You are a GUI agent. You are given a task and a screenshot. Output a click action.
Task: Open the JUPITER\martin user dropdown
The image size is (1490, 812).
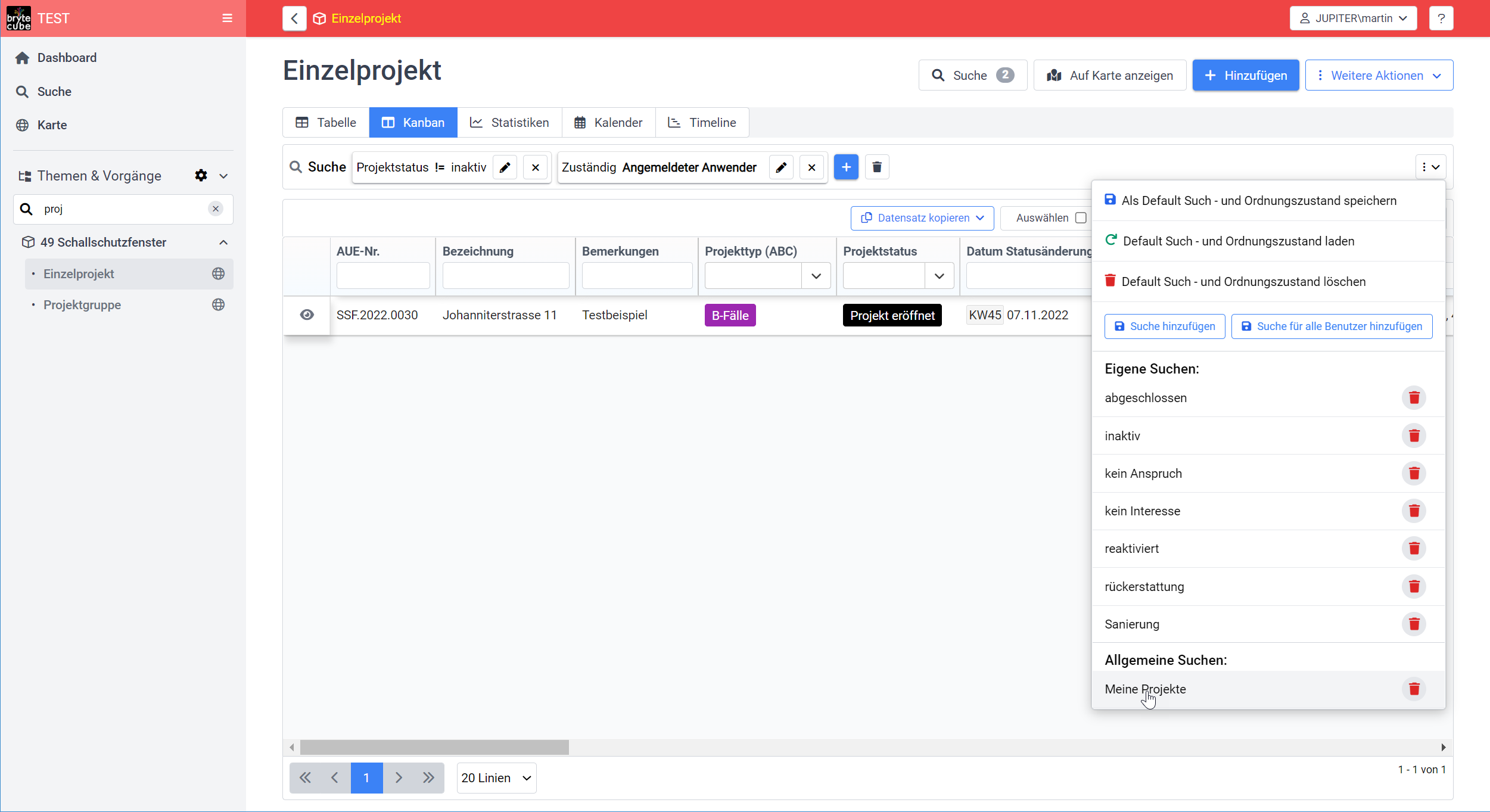(1353, 18)
